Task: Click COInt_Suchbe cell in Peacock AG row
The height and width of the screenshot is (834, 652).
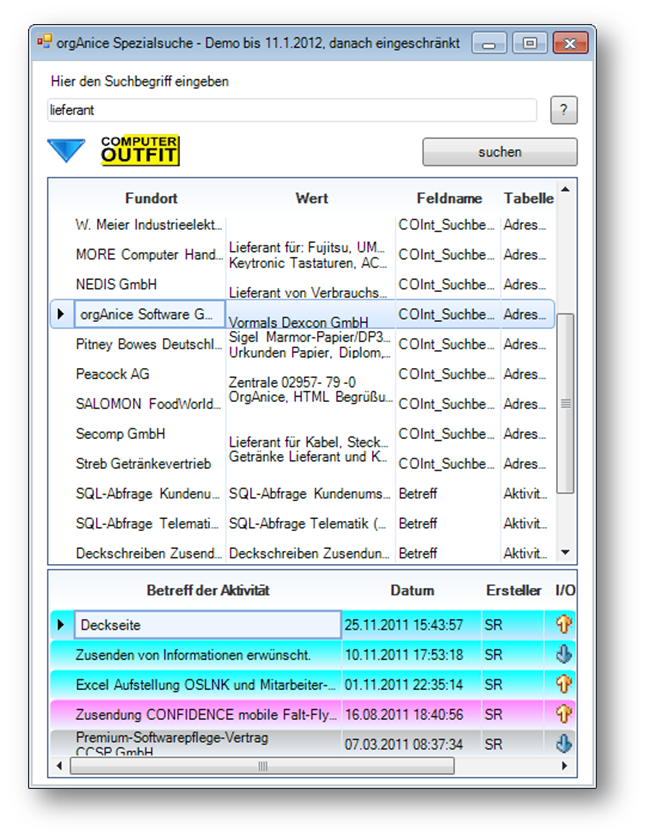Action: tap(447, 374)
